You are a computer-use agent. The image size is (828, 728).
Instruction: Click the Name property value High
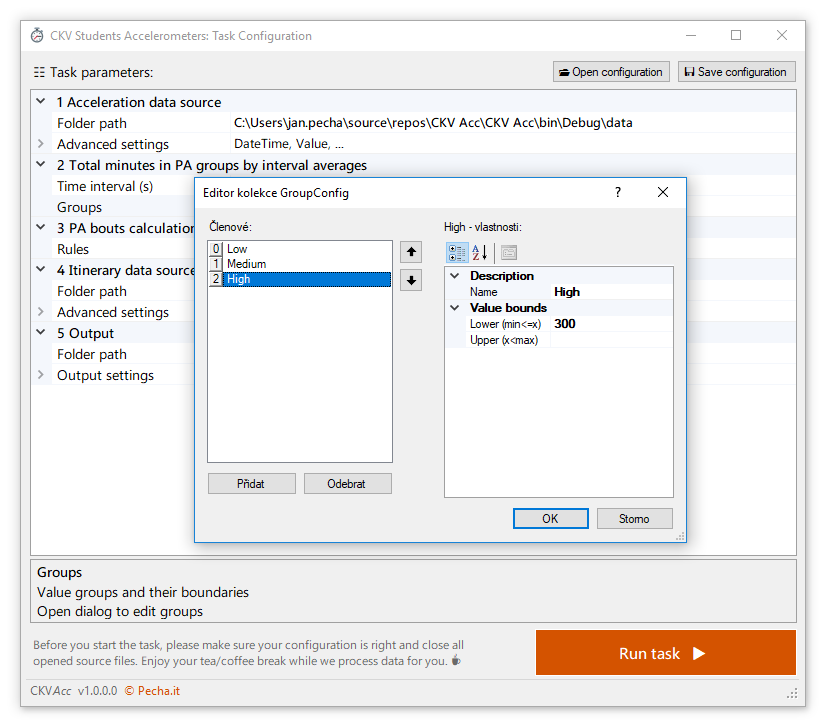(611, 292)
